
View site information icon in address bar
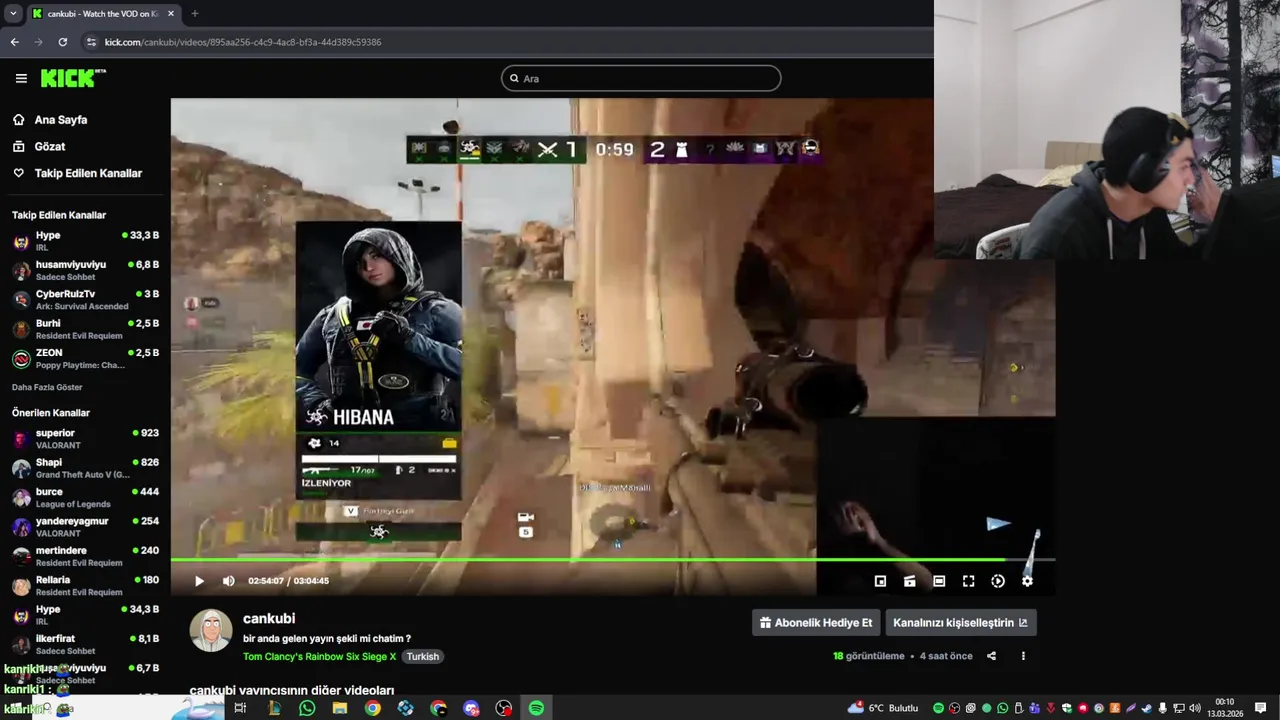(x=91, y=42)
